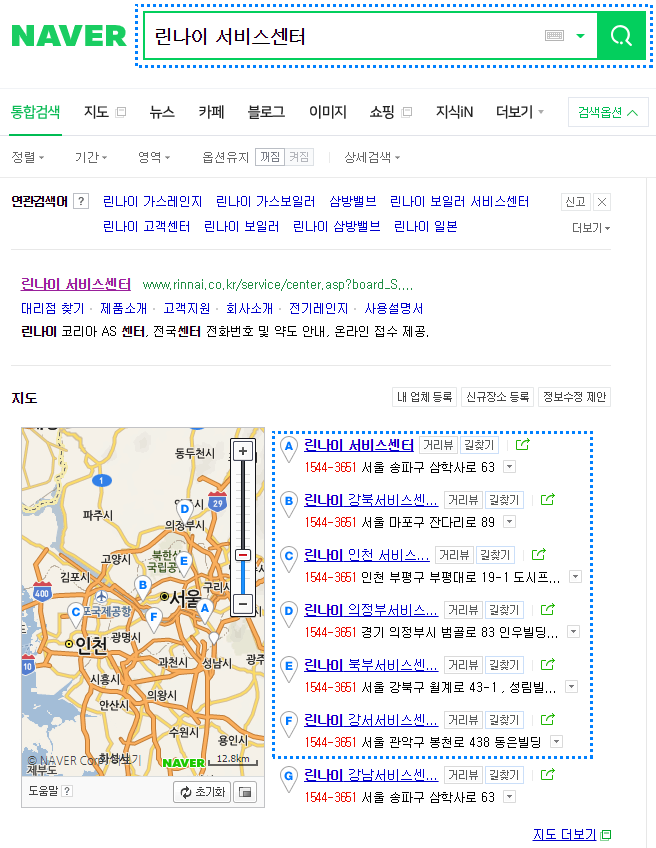
Task: Open the 기간 dropdown
Action: (x=91, y=157)
